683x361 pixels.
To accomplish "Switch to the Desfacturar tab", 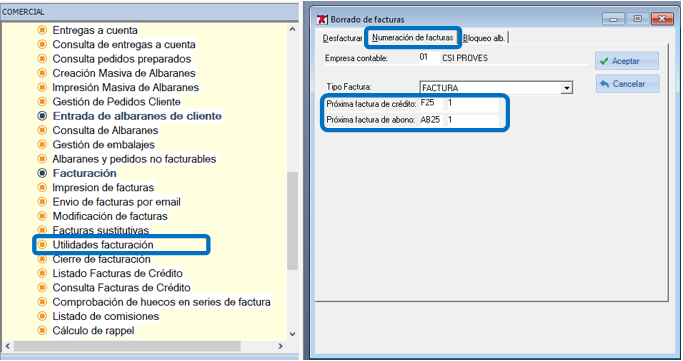I will pos(342,38).
